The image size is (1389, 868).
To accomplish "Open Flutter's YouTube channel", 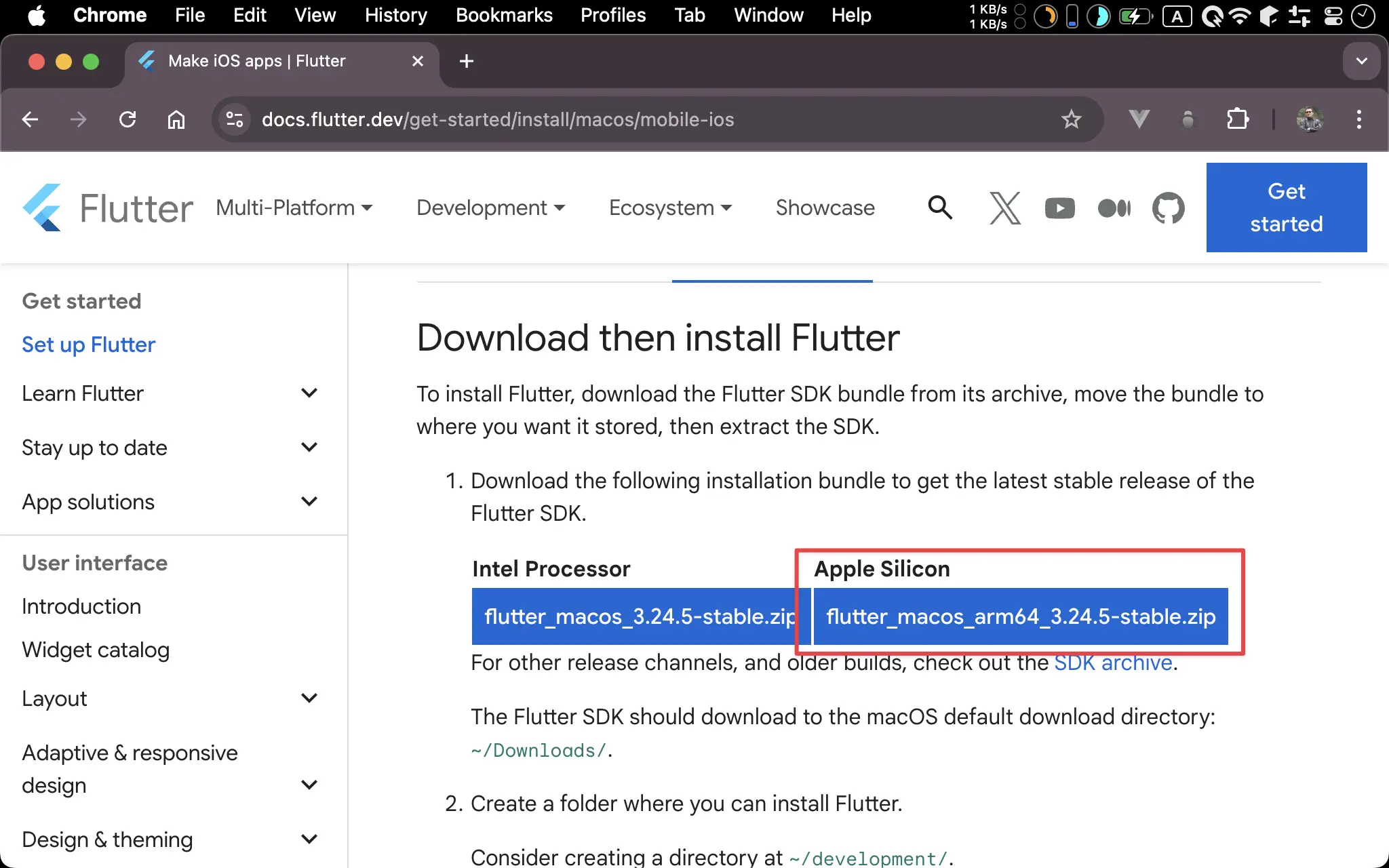I will (x=1060, y=208).
